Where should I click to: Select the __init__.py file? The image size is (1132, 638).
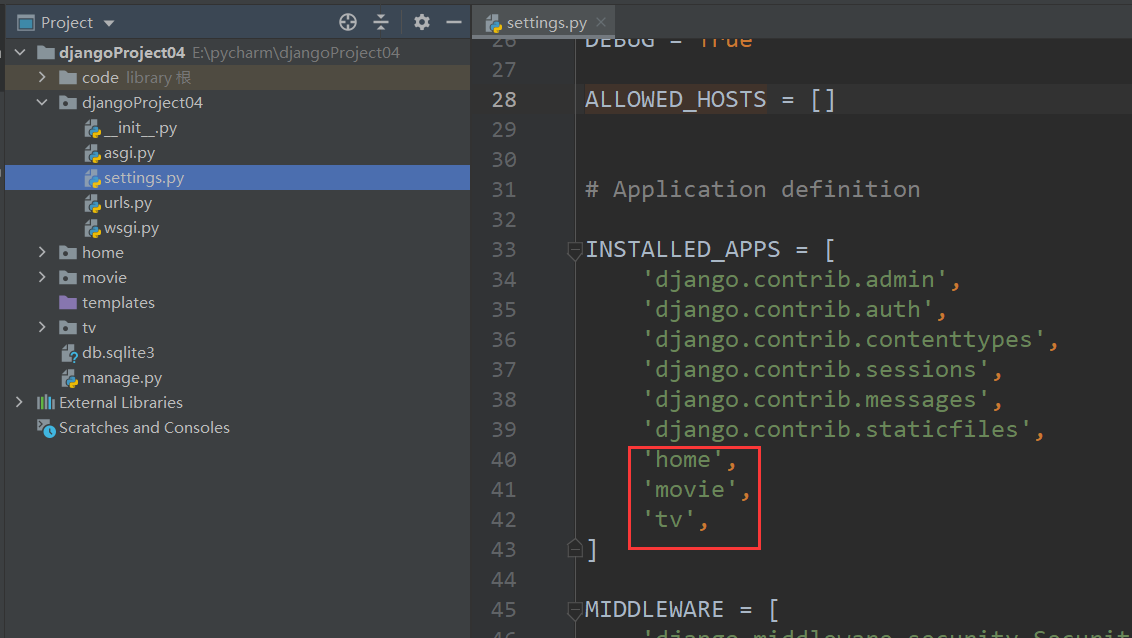(140, 128)
